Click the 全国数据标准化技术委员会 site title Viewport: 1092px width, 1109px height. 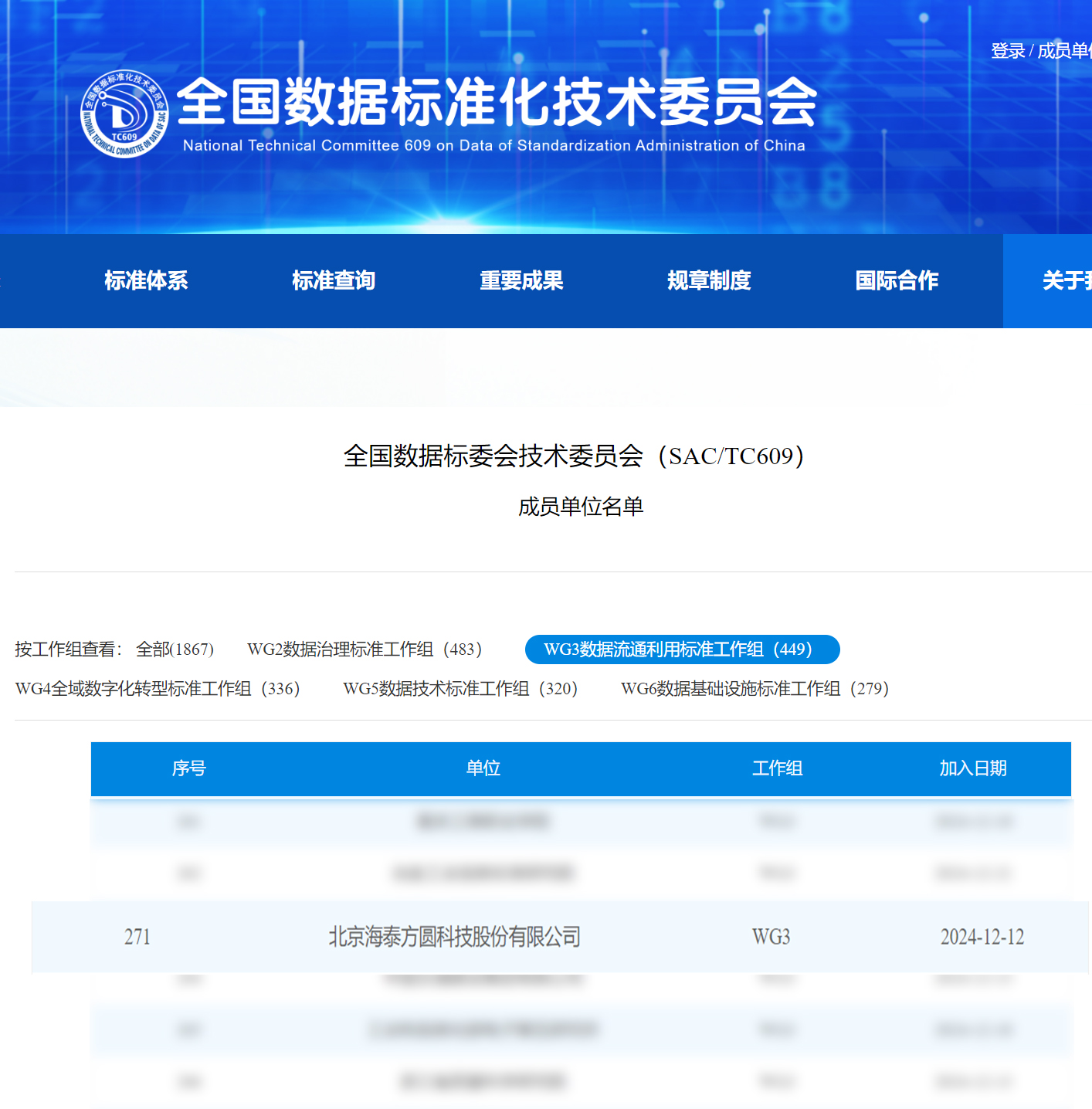[497, 102]
